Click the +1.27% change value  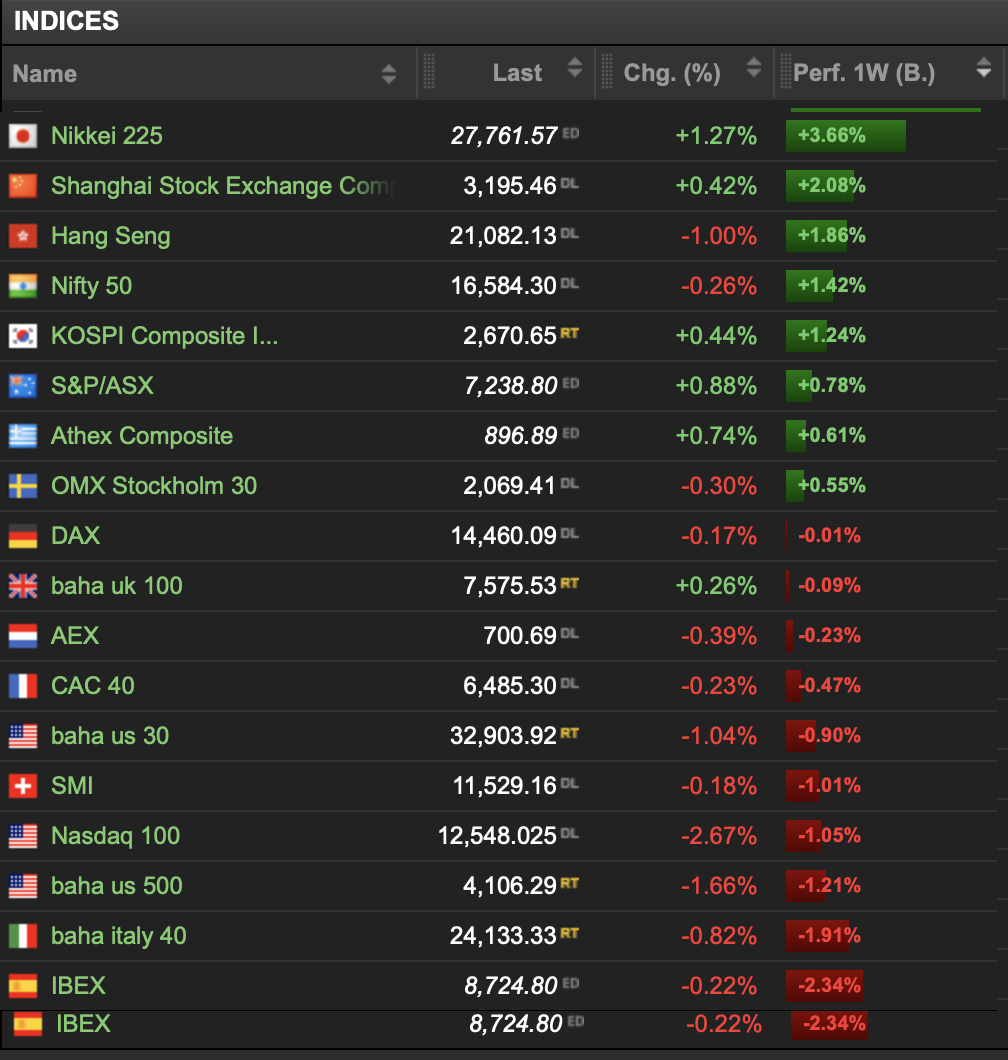click(x=717, y=136)
